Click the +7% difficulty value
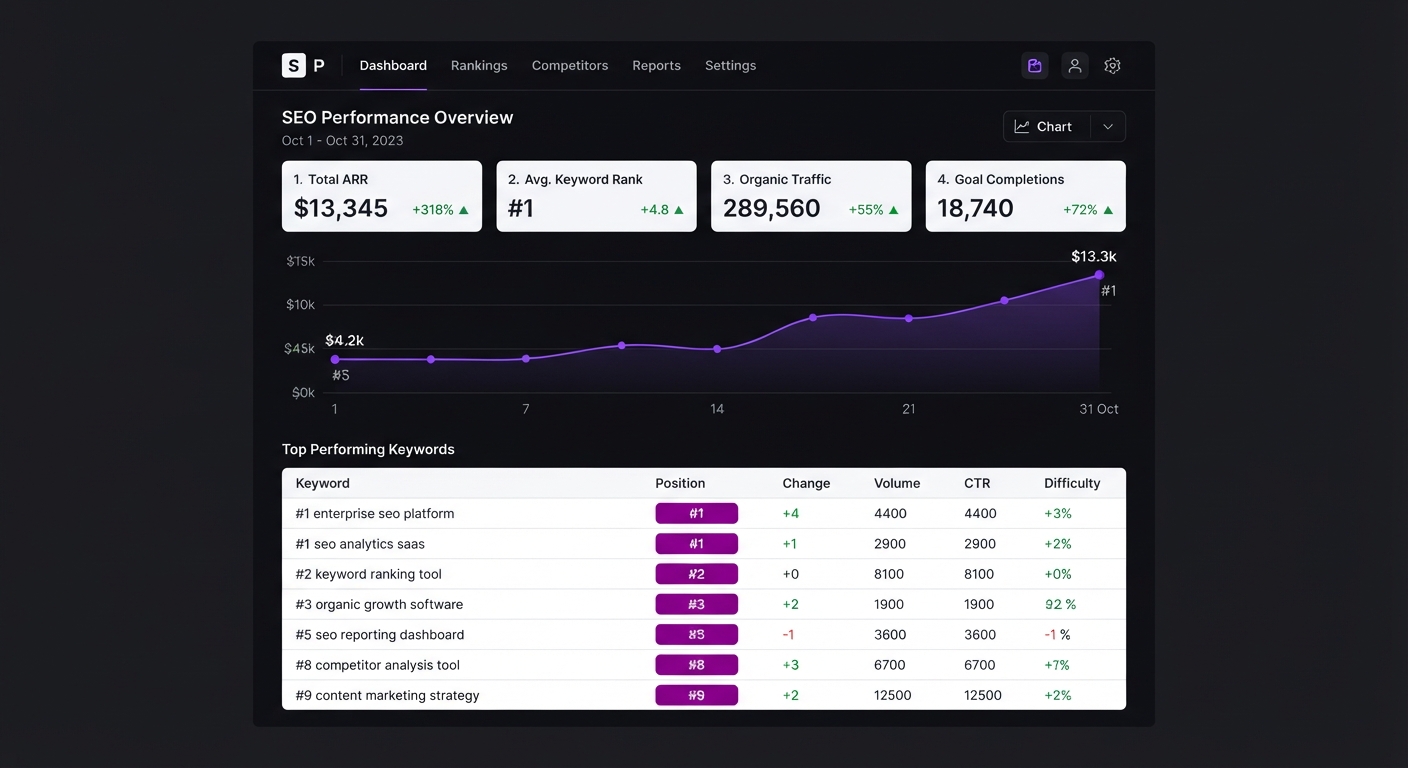This screenshot has height=768, width=1408. click(1057, 665)
